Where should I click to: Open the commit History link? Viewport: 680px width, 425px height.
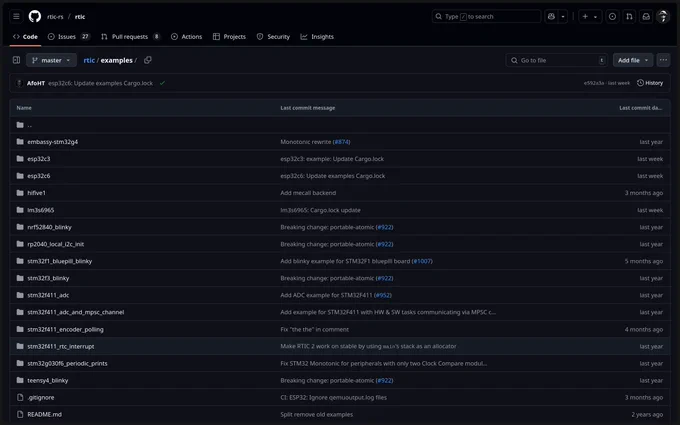point(650,83)
